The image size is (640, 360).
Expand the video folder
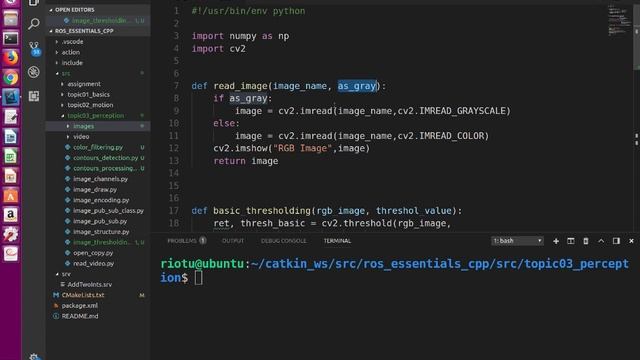coord(98,137)
